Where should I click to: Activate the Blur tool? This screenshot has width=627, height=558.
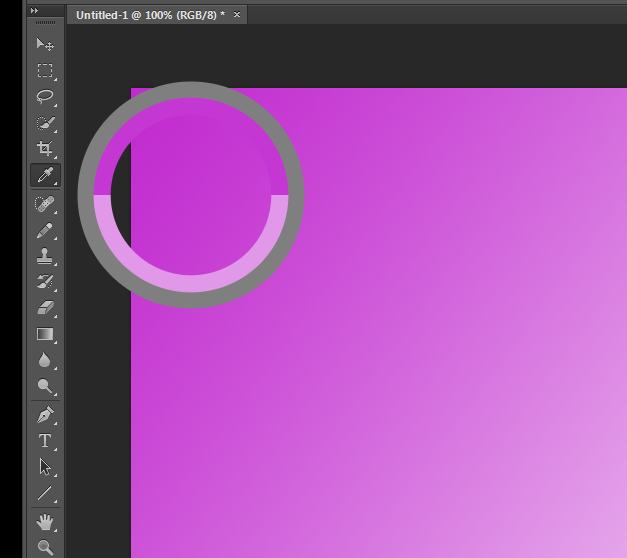(x=45, y=360)
